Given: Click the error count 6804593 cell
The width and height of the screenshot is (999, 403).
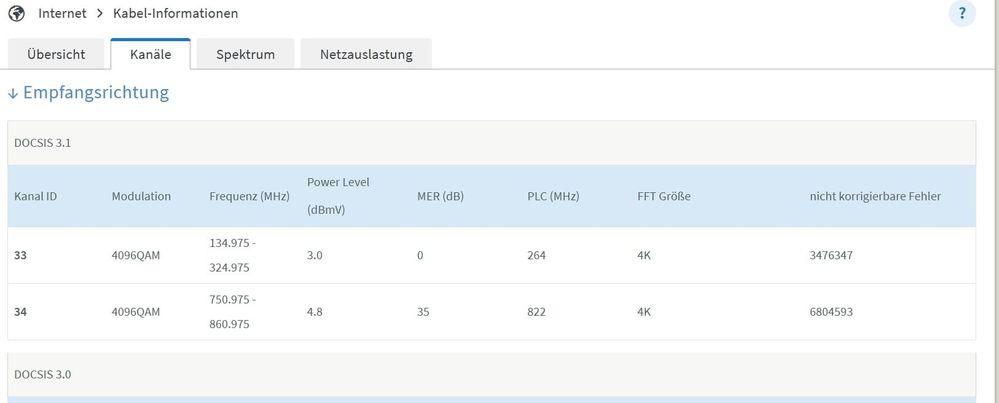Looking at the screenshot, I should 831,312.
